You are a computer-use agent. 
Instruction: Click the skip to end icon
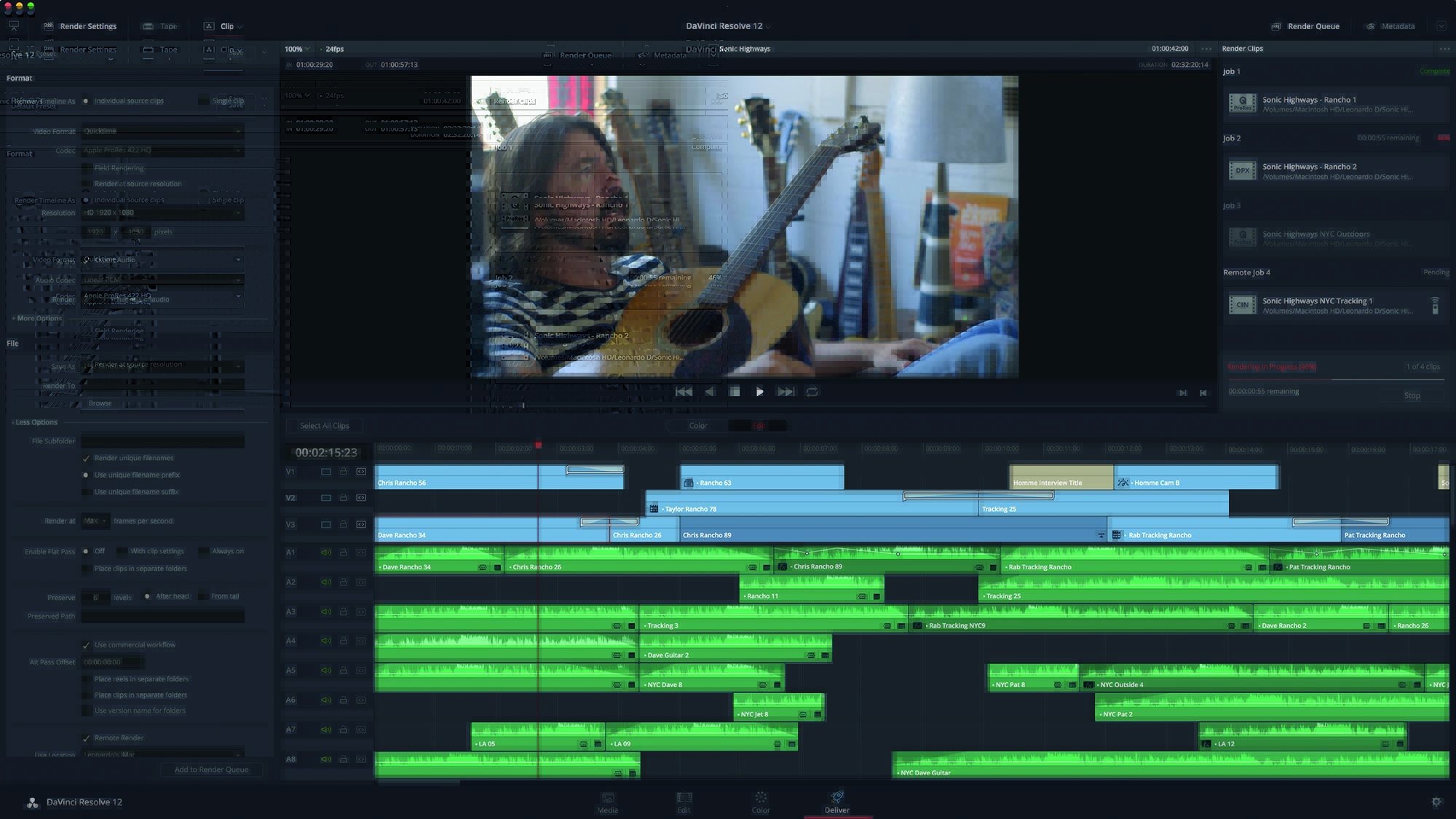pyautogui.click(x=787, y=391)
